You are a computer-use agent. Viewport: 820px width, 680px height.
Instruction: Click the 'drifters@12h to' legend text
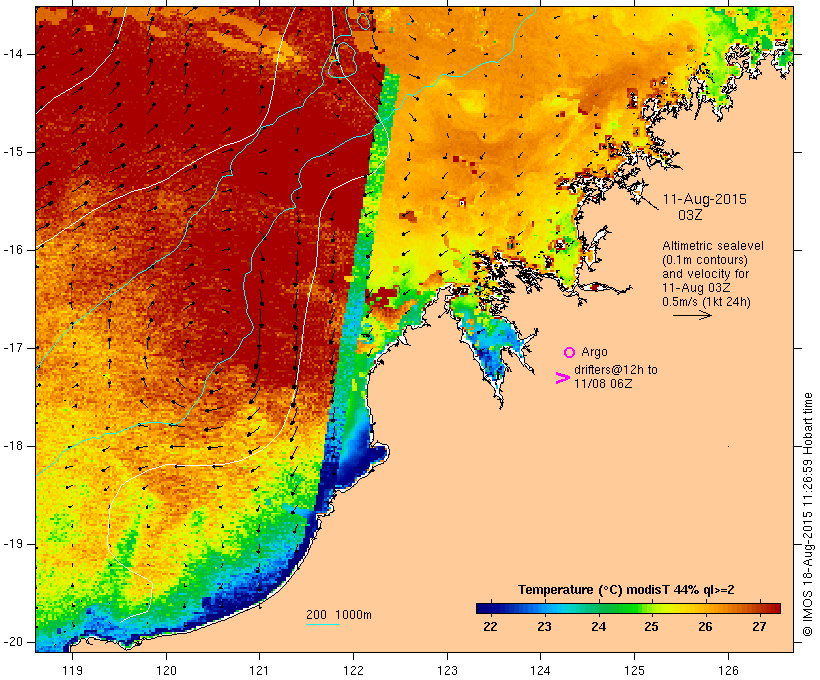pyautogui.click(x=616, y=369)
